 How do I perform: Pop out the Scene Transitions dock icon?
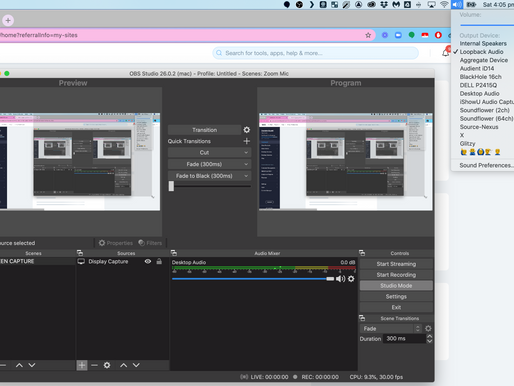coord(362,318)
